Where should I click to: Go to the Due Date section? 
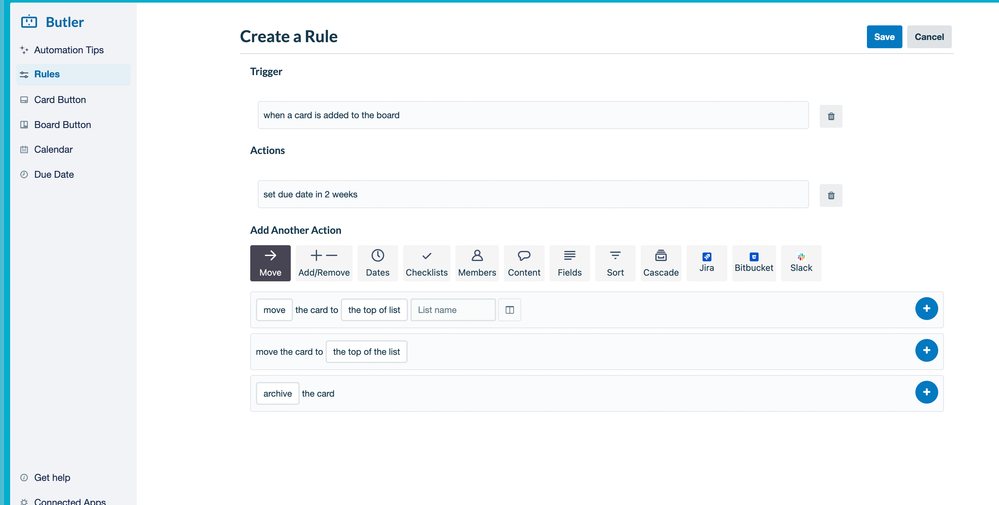pos(54,174)
